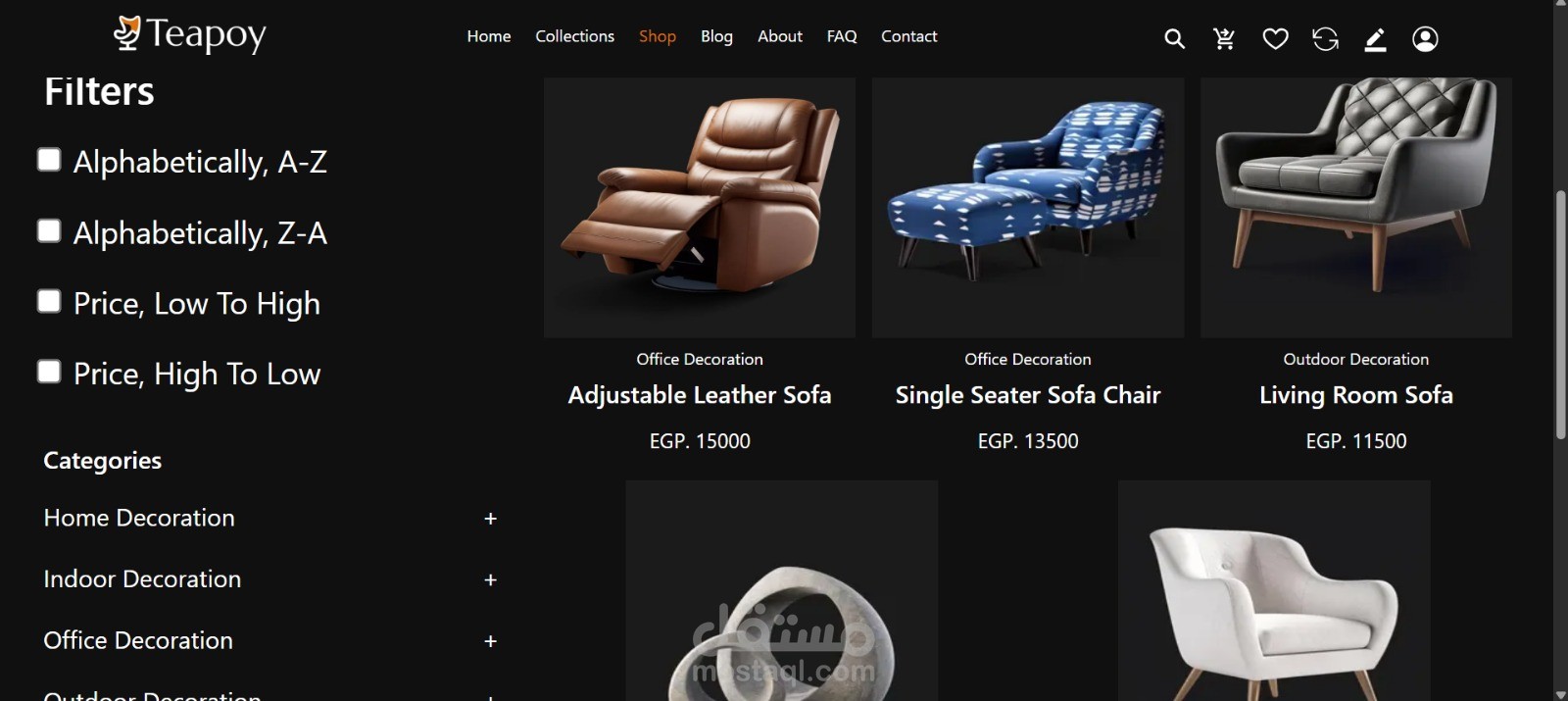Open the user account profile icon
The image size is (1568, 701).
[x=1425, y=39]
